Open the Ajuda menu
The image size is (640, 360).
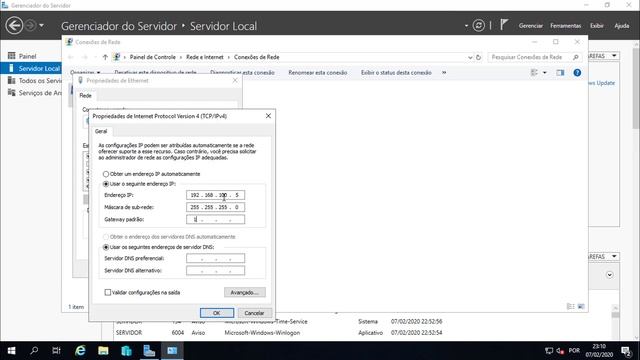[622, 26]
